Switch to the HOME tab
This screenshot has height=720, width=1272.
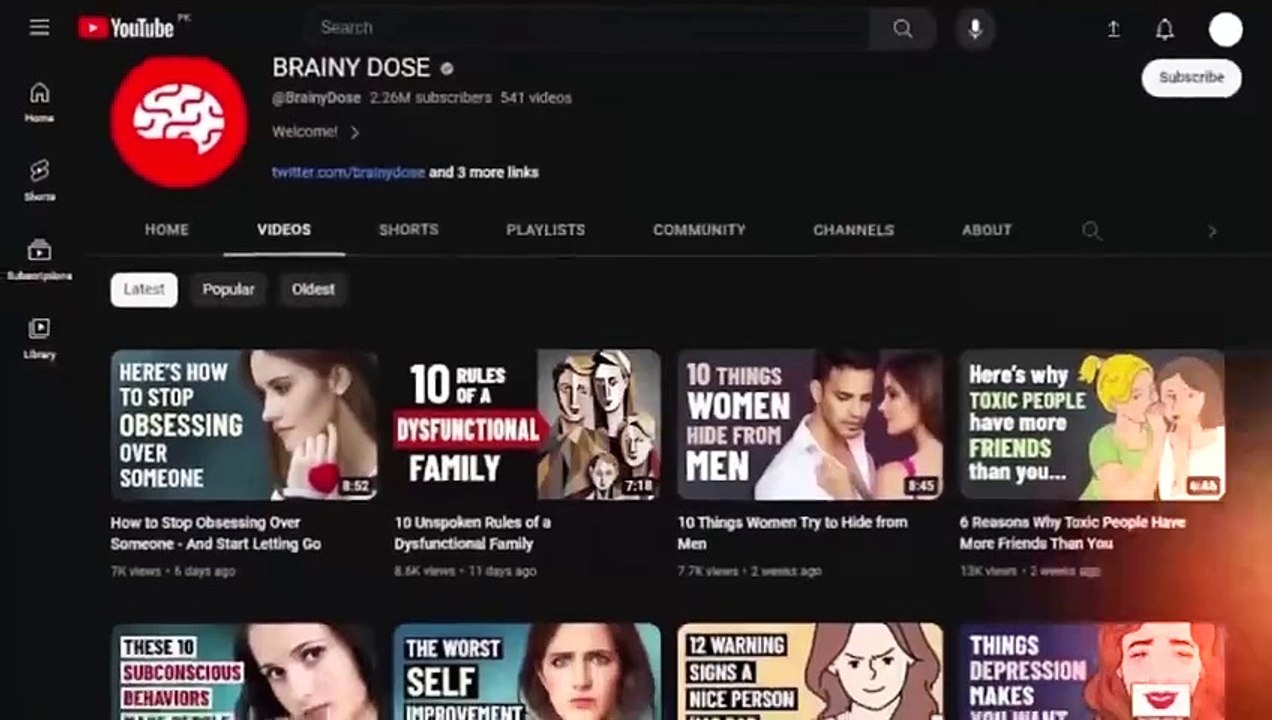(166, 230)
